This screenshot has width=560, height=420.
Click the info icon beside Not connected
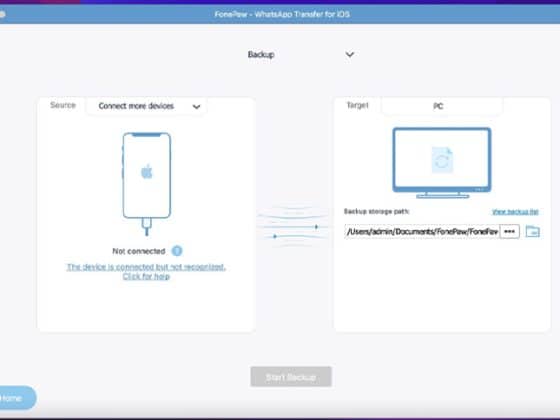177,251
